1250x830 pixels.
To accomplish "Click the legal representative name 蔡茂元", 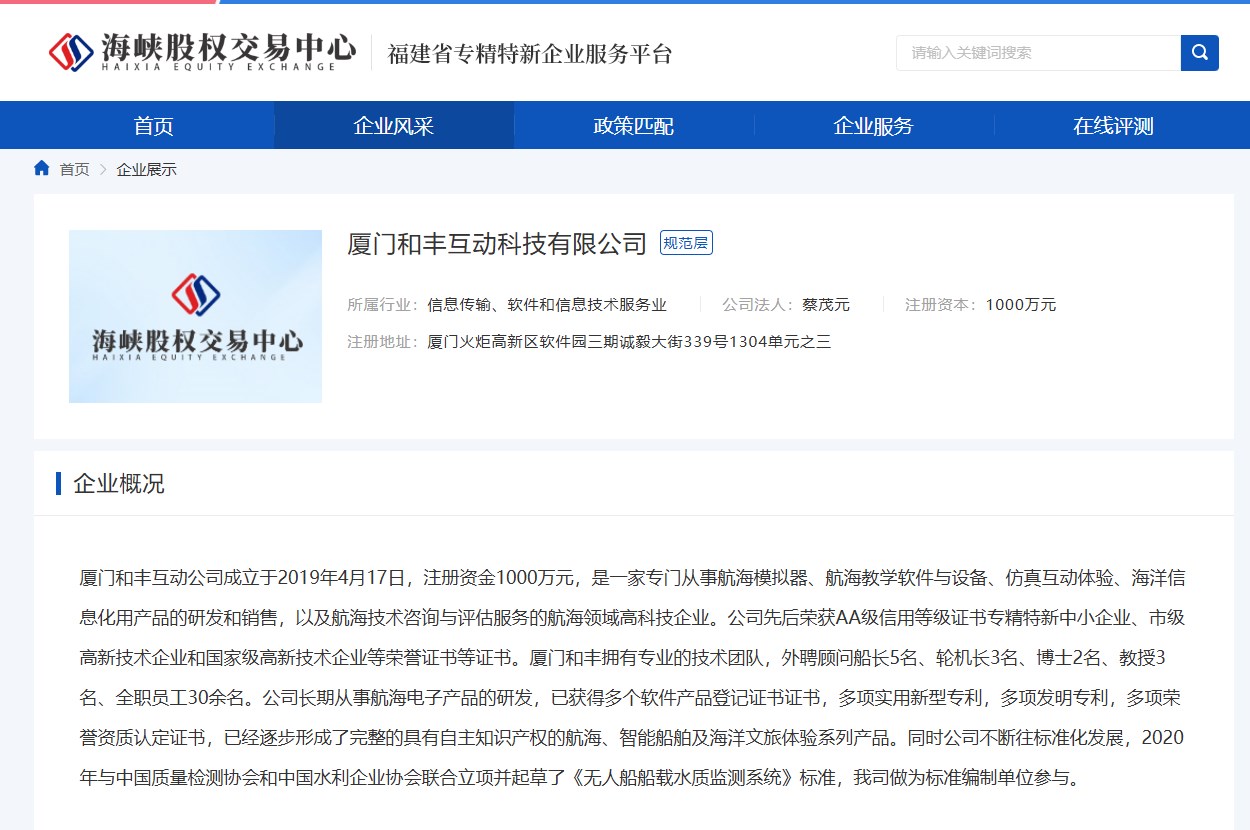I will coord(825,305).
